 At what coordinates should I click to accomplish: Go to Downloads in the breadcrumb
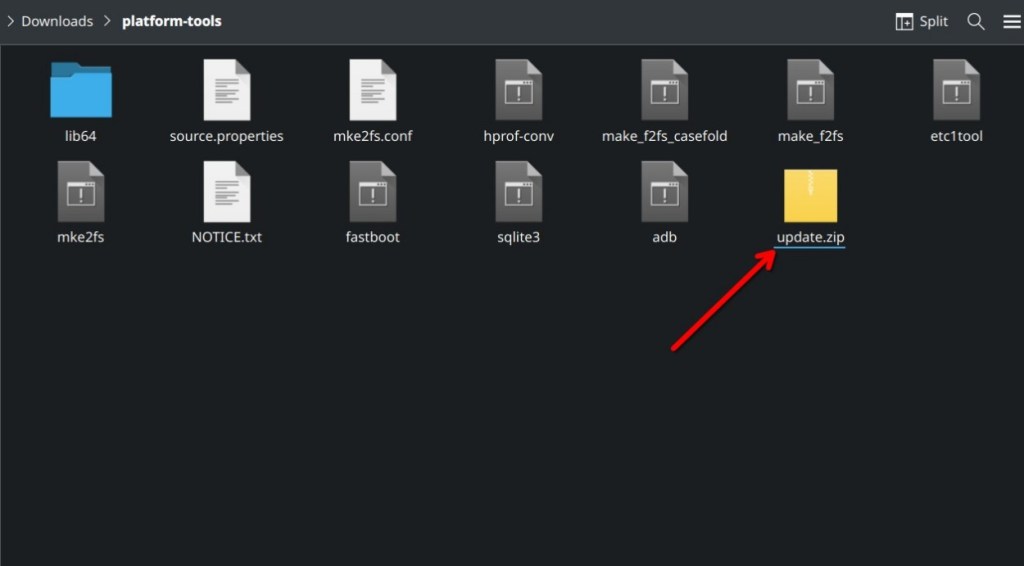57,22
